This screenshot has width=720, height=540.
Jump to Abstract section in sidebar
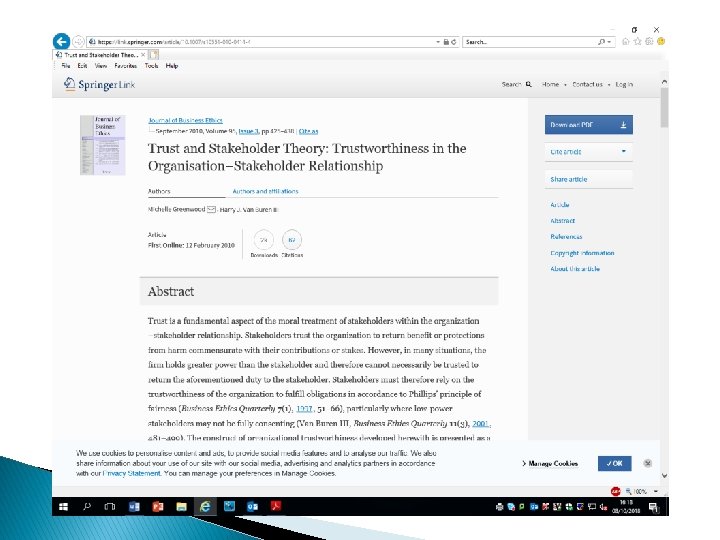562,221
